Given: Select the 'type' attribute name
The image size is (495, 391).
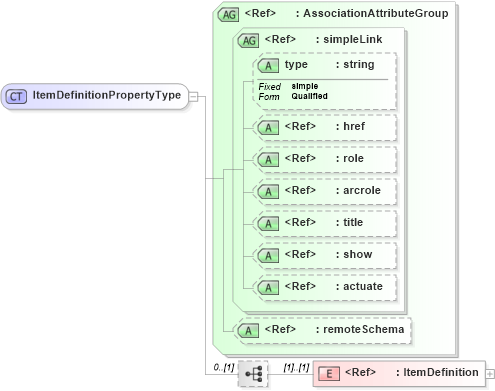Looking at the screenshot, I should tap(296, 65).
